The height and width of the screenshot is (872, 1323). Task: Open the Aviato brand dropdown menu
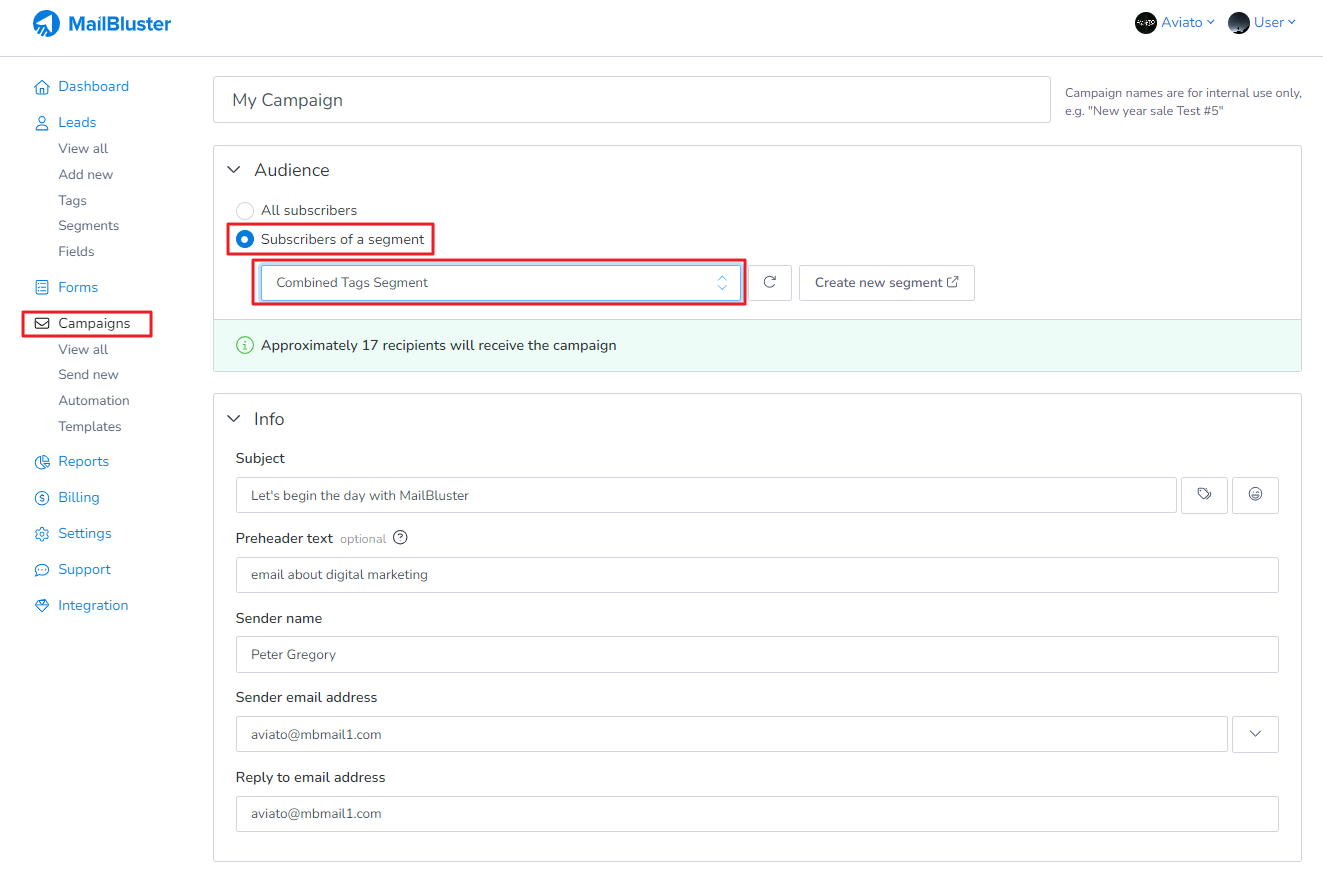pos(1175,23)
